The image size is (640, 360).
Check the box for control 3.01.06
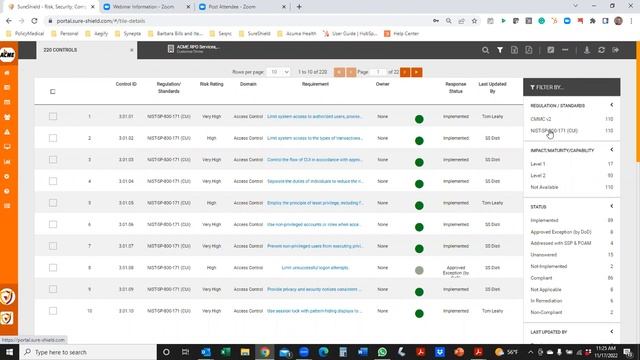pyautogui.click(x=53, y=224)
